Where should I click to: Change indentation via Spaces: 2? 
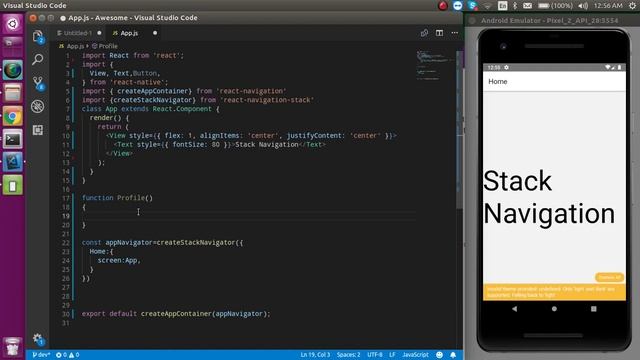[348, 355]
